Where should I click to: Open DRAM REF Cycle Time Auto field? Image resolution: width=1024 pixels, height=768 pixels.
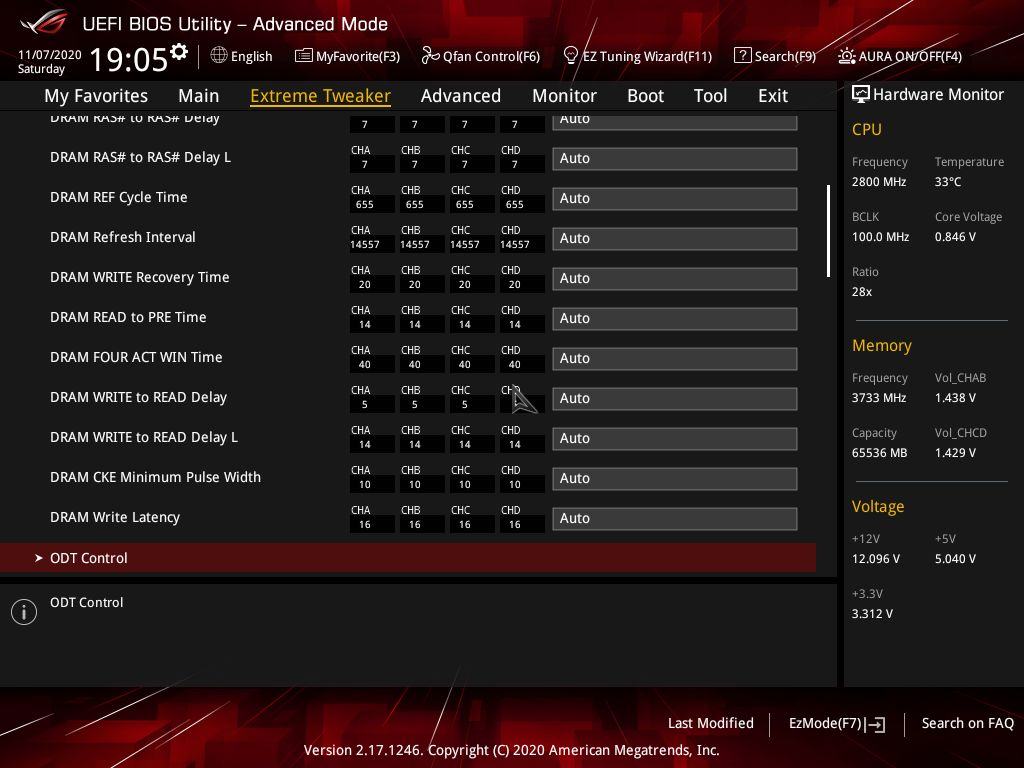pos(675,199)
